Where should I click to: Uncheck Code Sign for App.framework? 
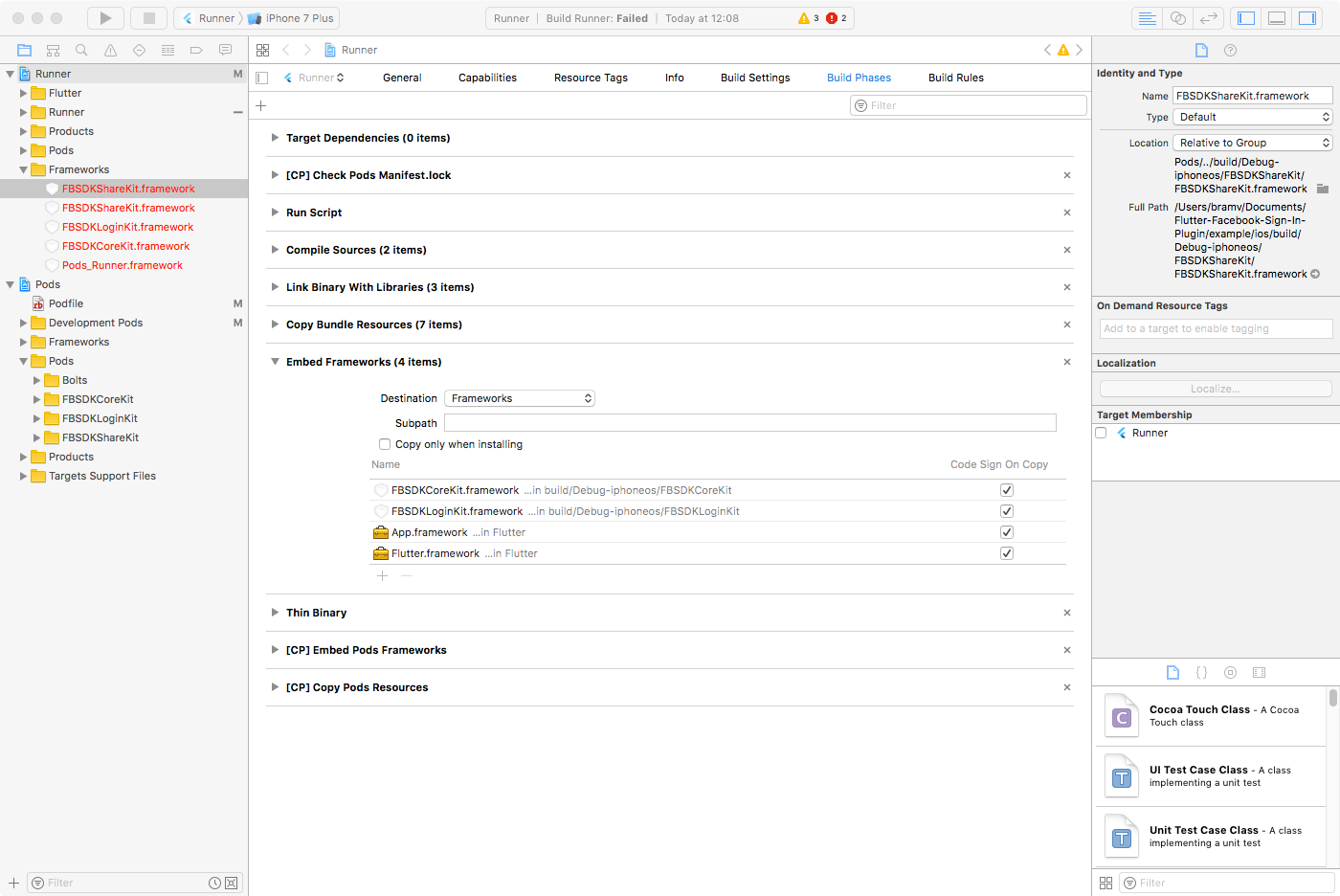(1006, 532)
